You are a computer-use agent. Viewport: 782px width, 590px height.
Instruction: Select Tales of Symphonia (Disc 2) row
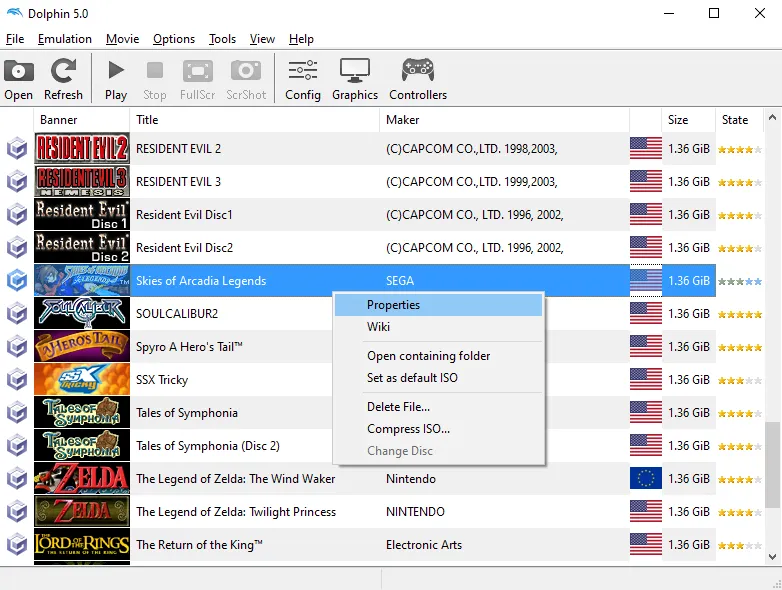pos(207,446)
